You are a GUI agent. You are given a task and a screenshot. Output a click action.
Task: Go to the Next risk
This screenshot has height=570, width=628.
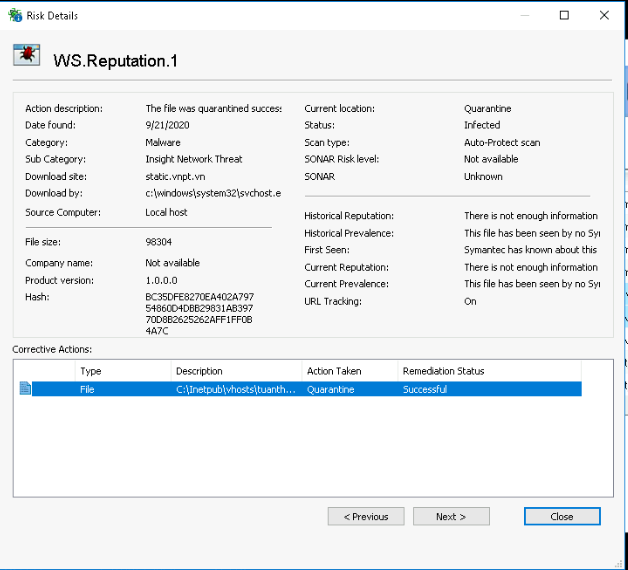tap(451, 516)
